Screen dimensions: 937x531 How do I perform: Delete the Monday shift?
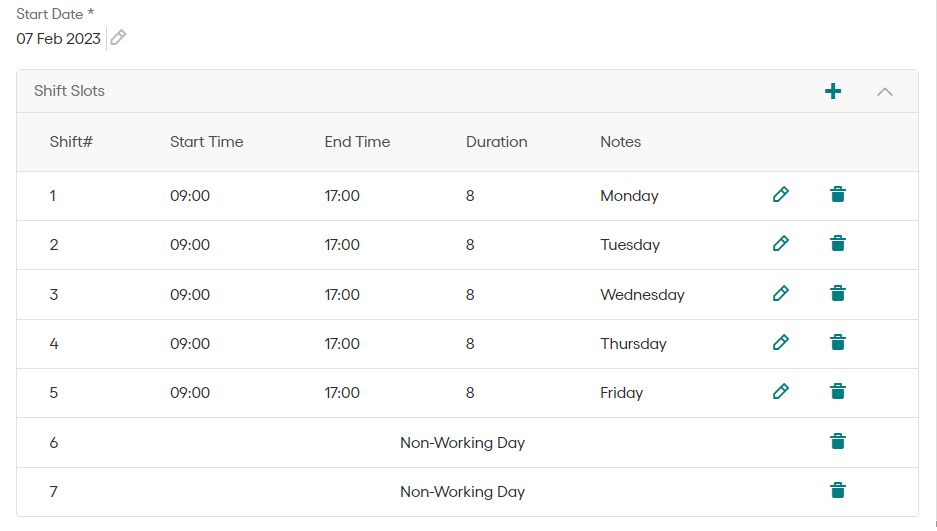[838, 195]
